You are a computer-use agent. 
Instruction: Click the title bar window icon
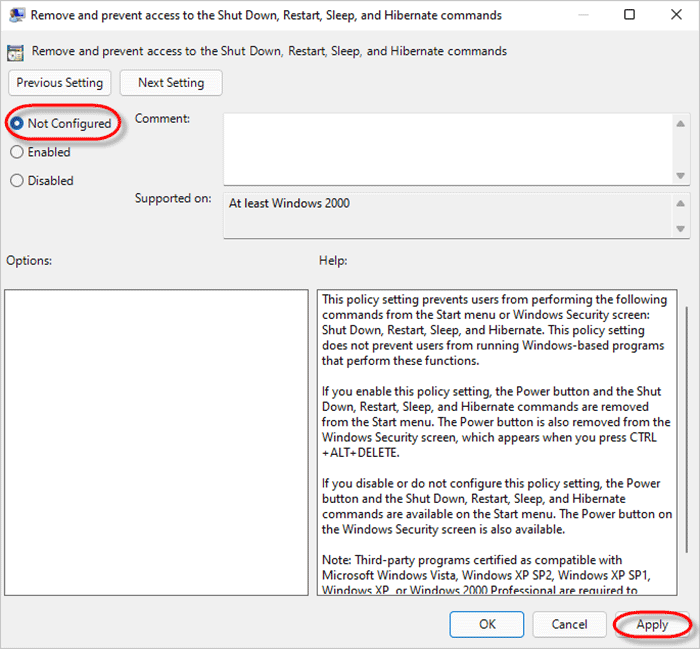click(x=17, y=15)
